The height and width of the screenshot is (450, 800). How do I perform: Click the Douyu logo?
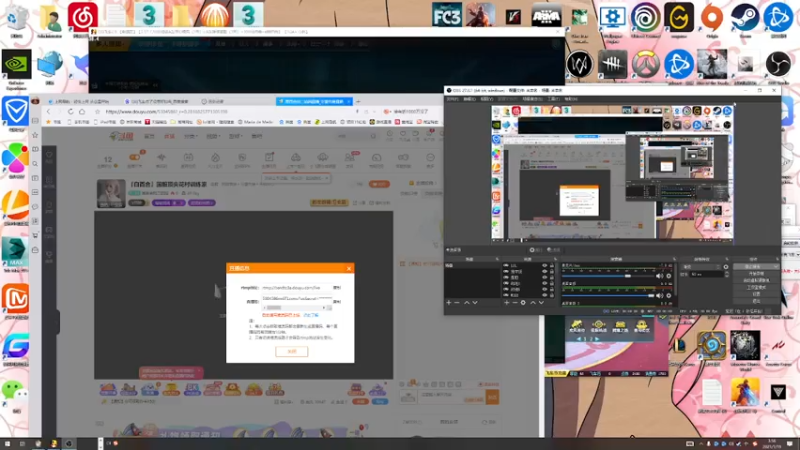point(121,136)
